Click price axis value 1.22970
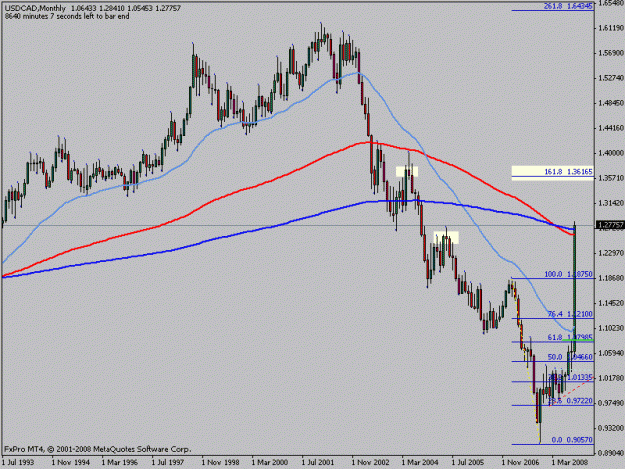 (611, 253)
